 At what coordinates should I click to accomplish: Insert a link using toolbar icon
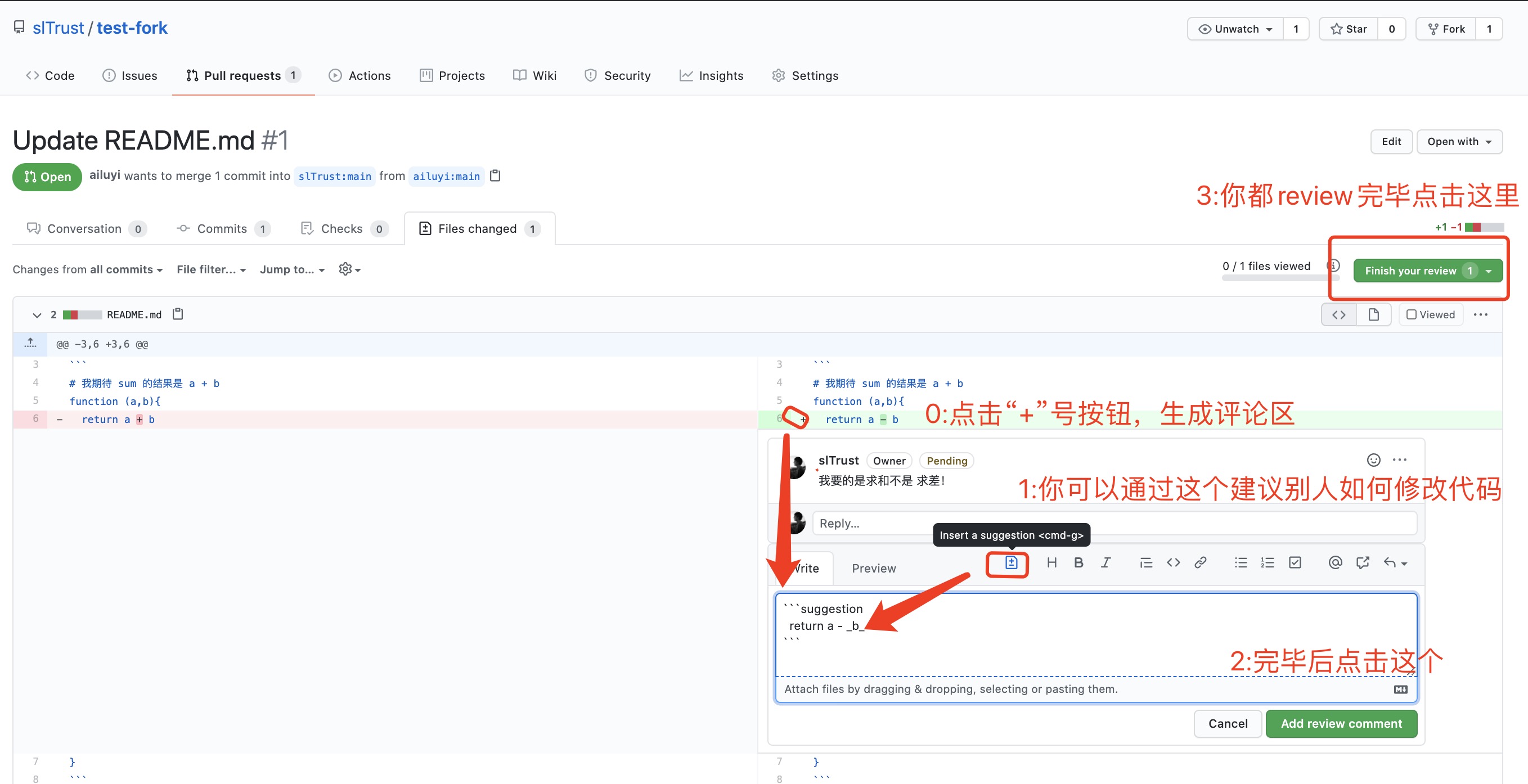(x=1200, y=563)
